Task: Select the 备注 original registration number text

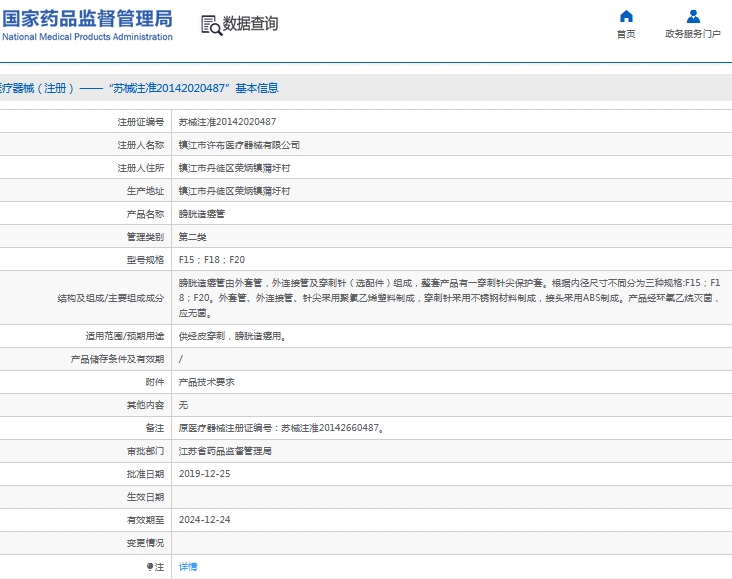Action: [281, 428]
